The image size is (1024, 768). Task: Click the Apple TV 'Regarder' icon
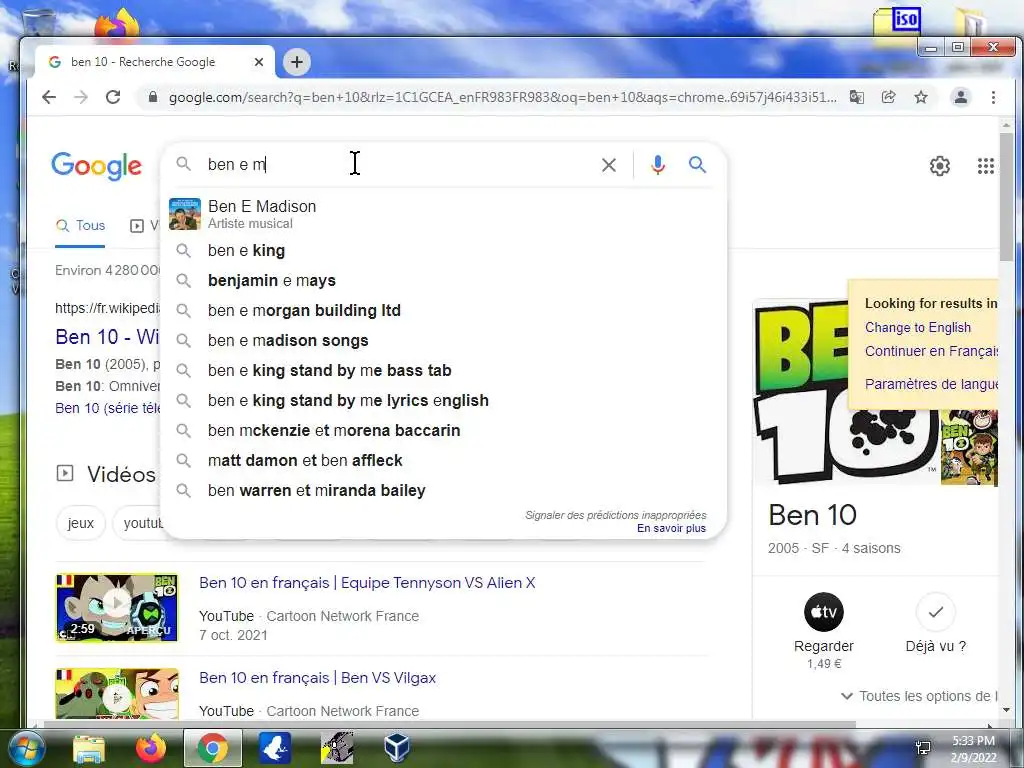(824, 613)
